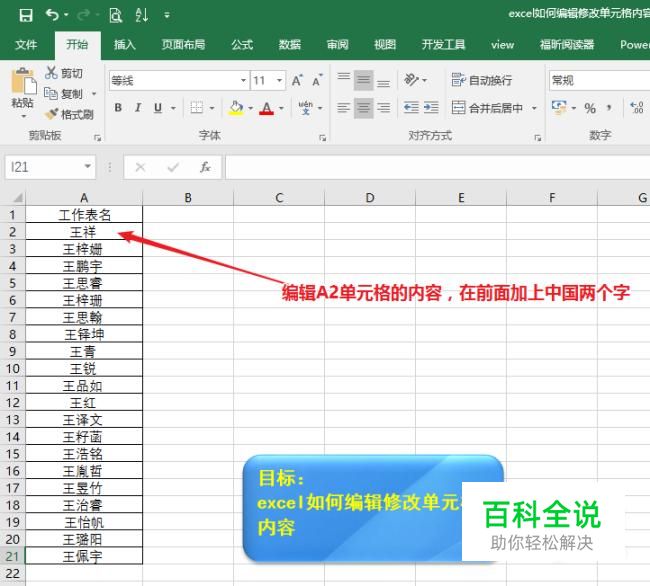Switch to the 插入 (Insert) tab
This screenshot has width=650, height=586.
[x=125, y=45]
